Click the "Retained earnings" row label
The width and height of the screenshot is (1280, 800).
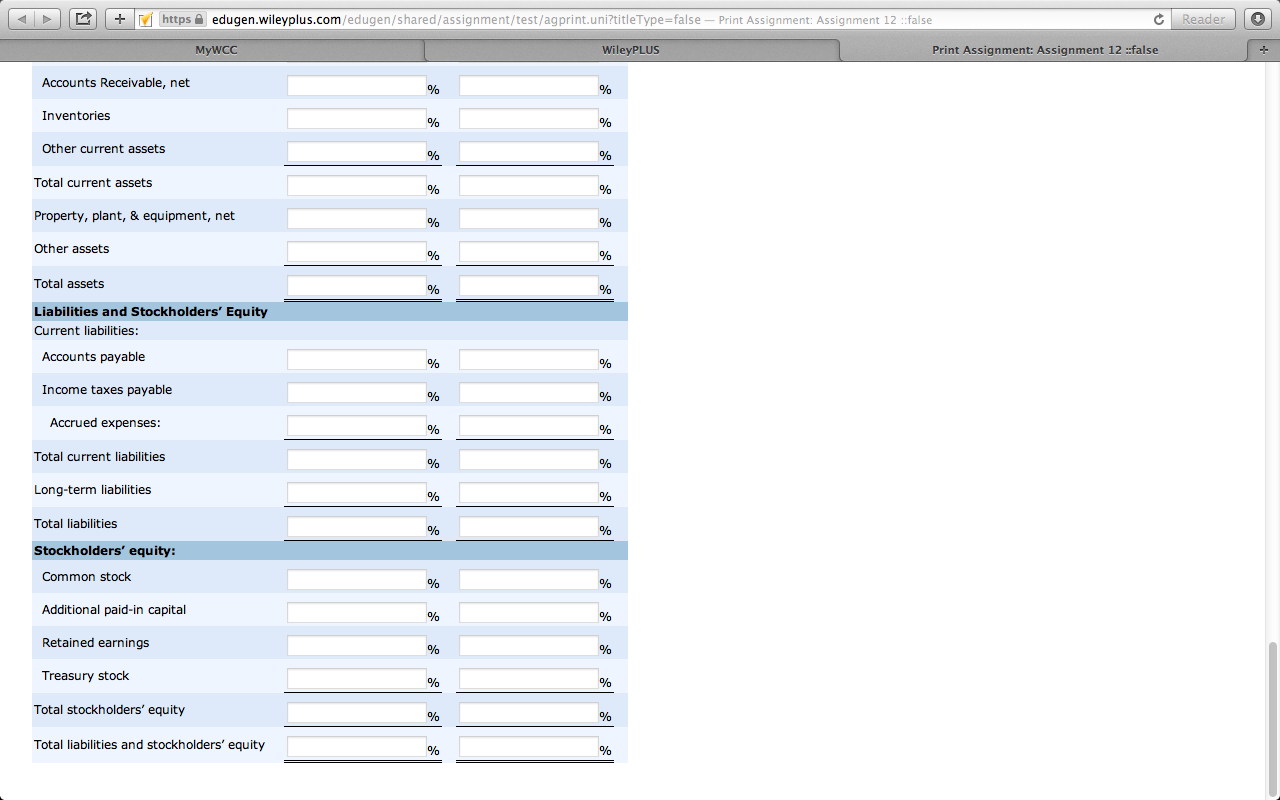[x=96, y=643]
